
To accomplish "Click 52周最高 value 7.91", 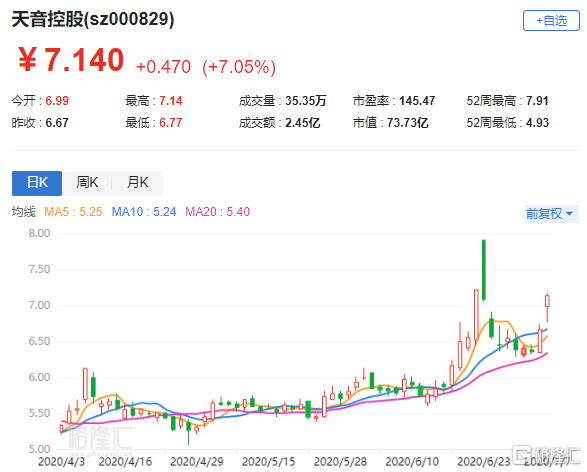I will pyautogui.click(x=537, y=101).
